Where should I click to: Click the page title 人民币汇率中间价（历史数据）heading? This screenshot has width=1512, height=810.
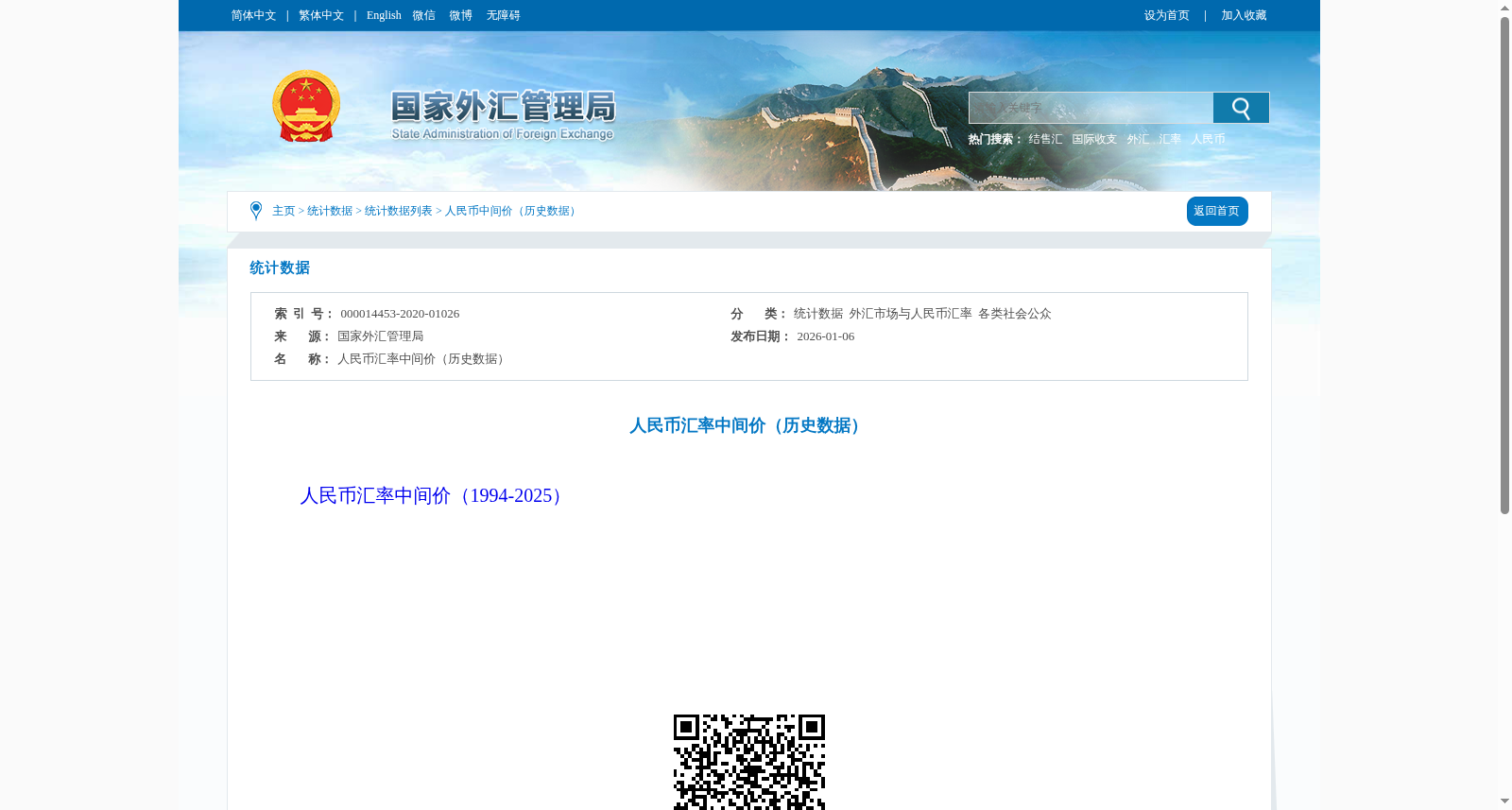[748, 425]
